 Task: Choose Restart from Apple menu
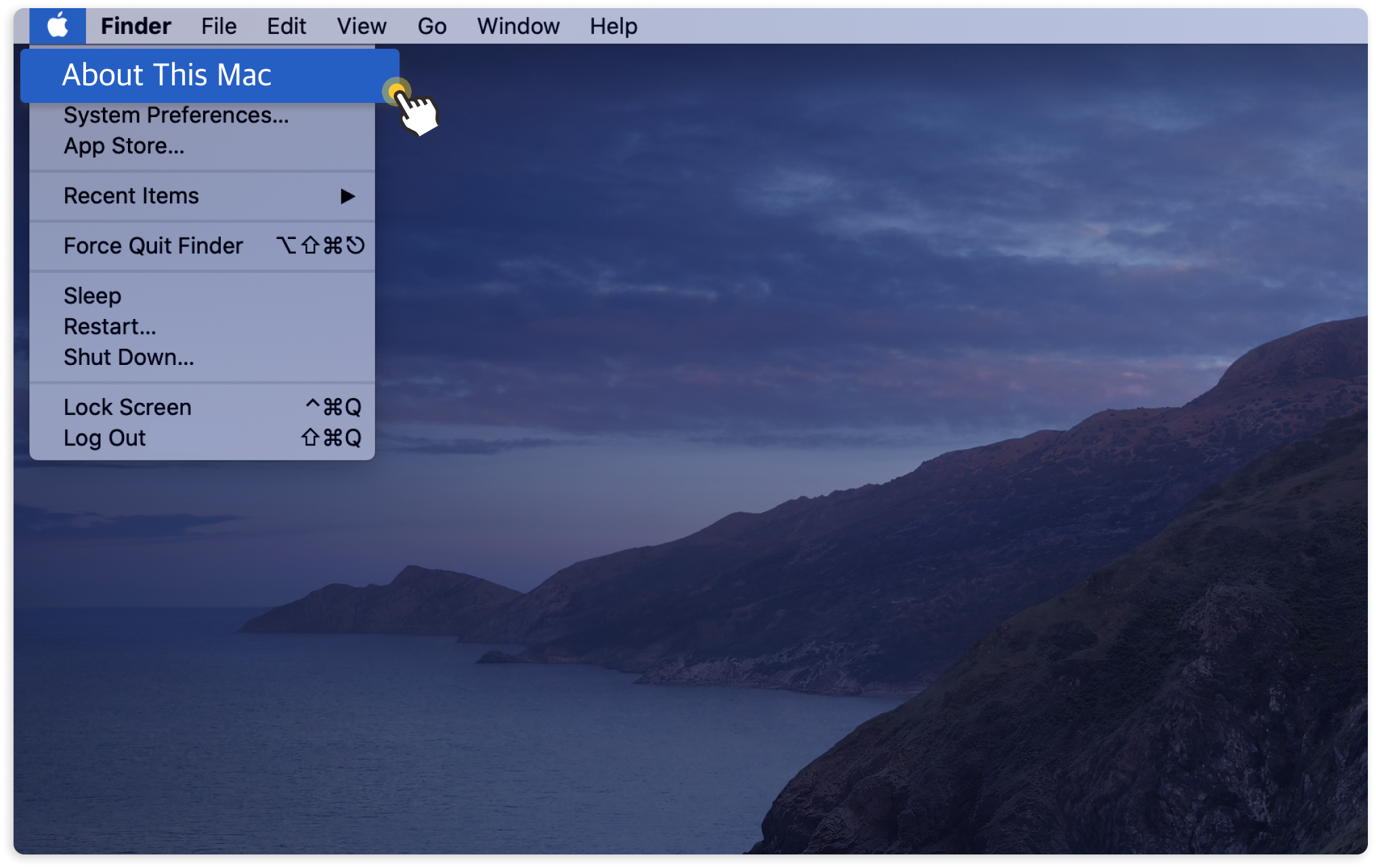(202, 326)
